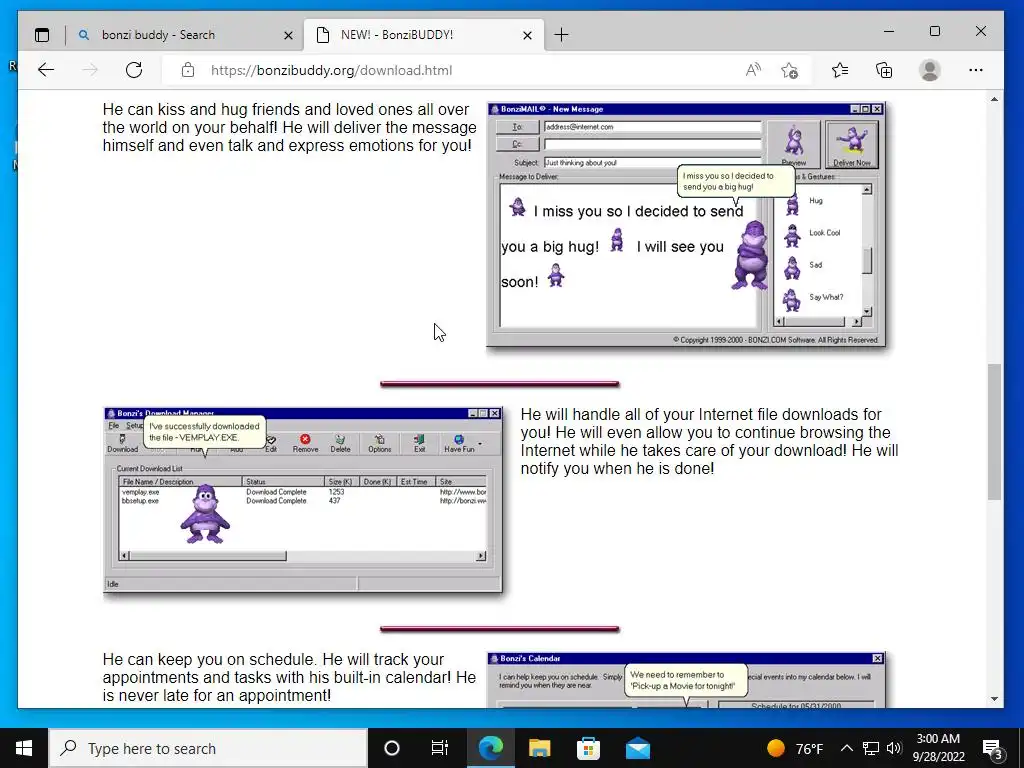This screenshot has width=1024, height=768.
Task: Open Edge Settings and more menu
Action: click(976, 70)
